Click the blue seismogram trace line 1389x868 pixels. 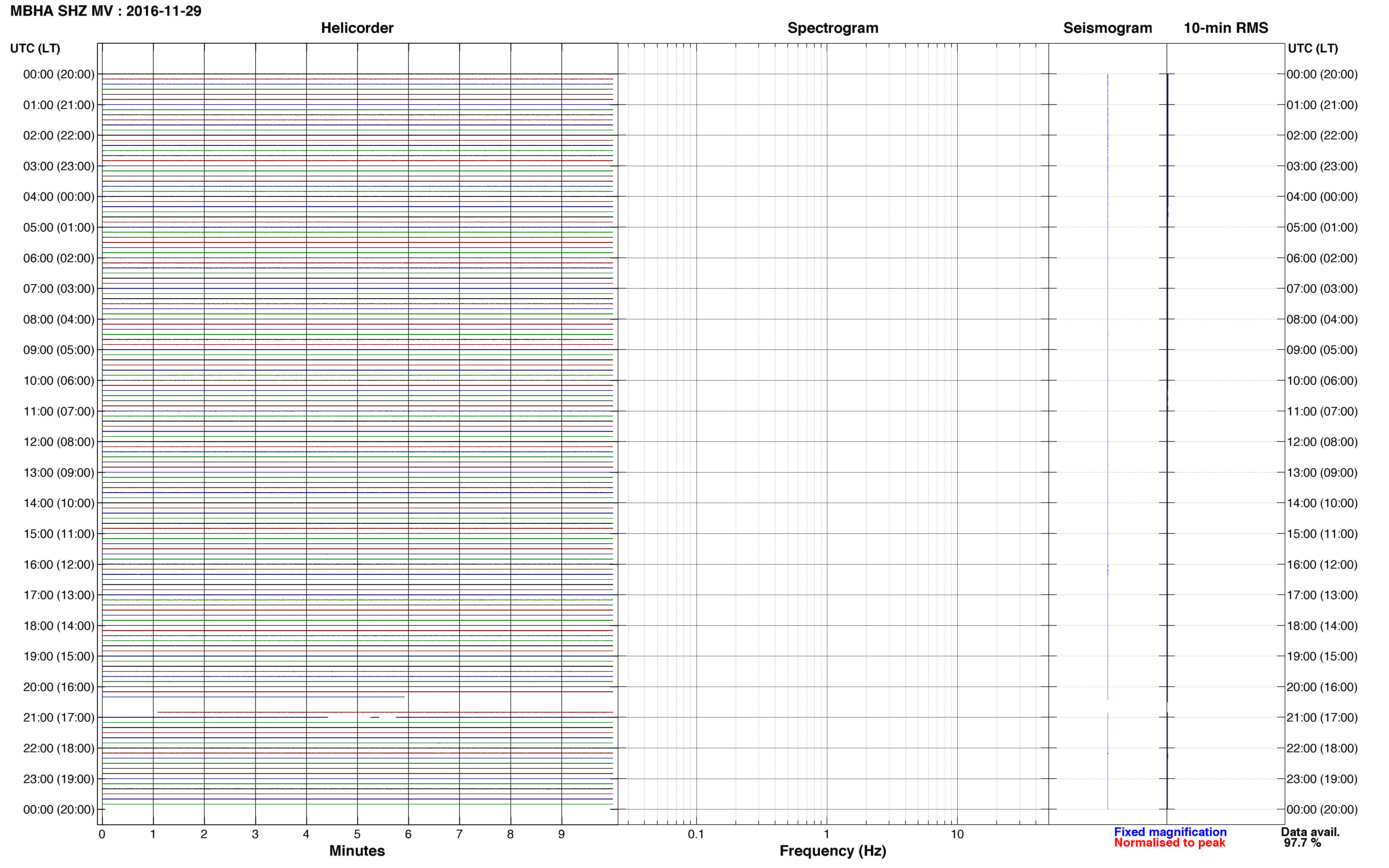[1108, 441]
